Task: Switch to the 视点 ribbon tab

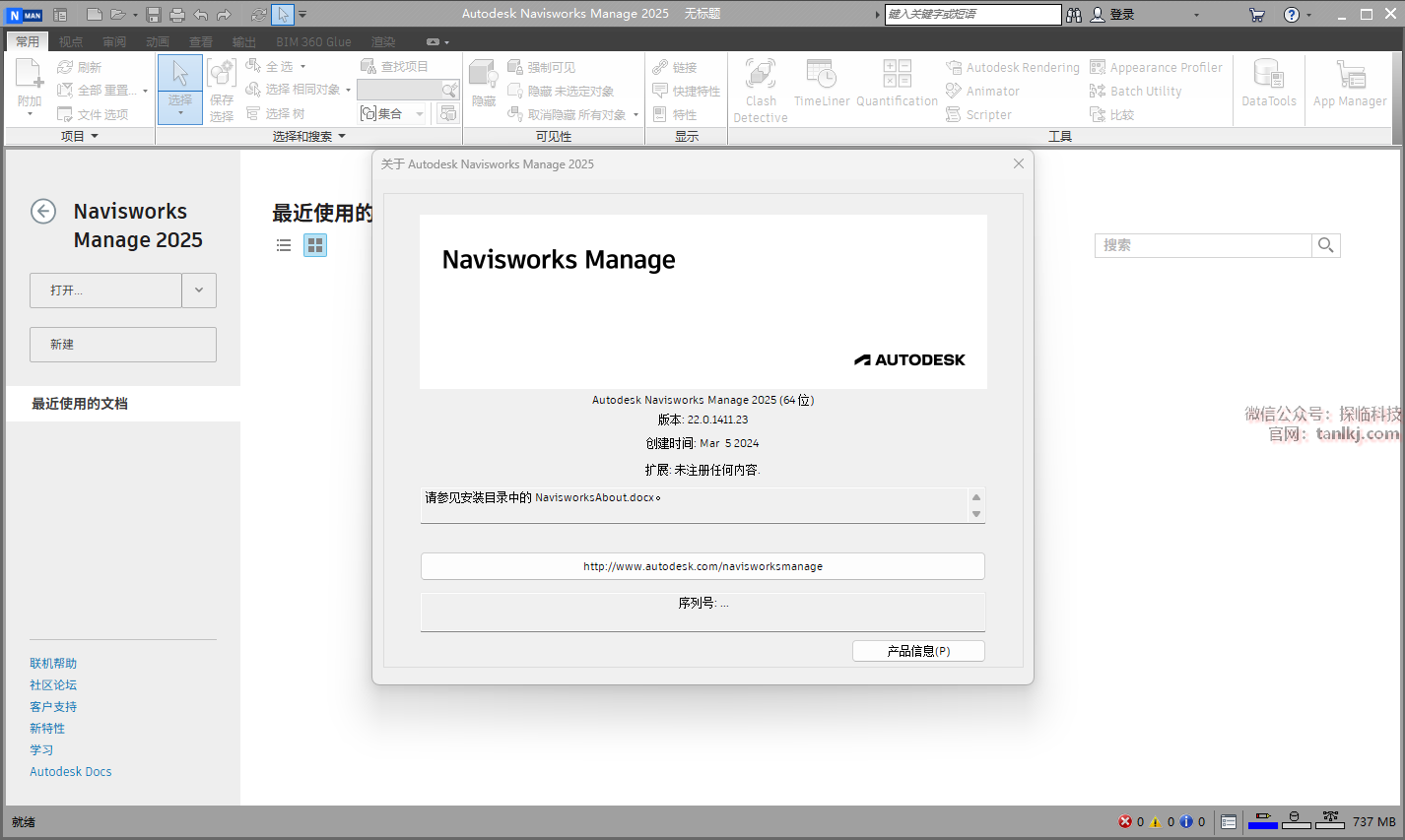Action: coord(71,41)
